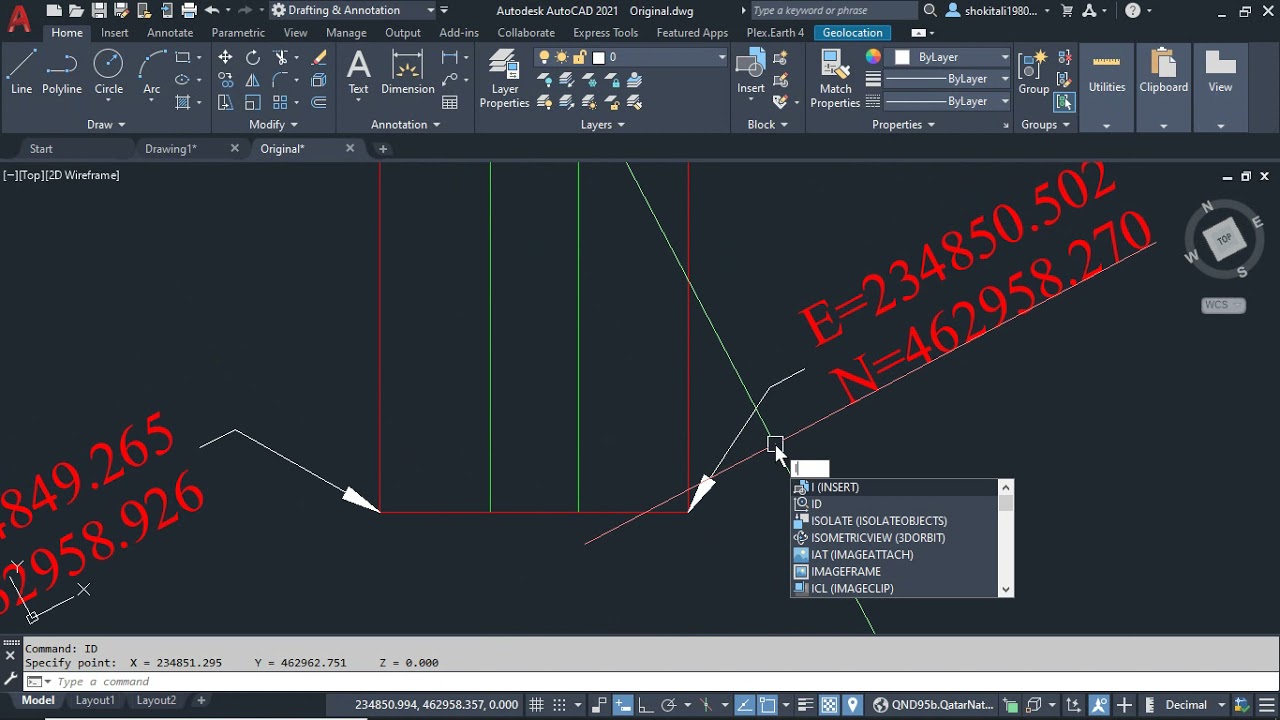Screen dimensions: 1280x720
Task: Toggle polar tracking in status bar
Action: point(669,705)
